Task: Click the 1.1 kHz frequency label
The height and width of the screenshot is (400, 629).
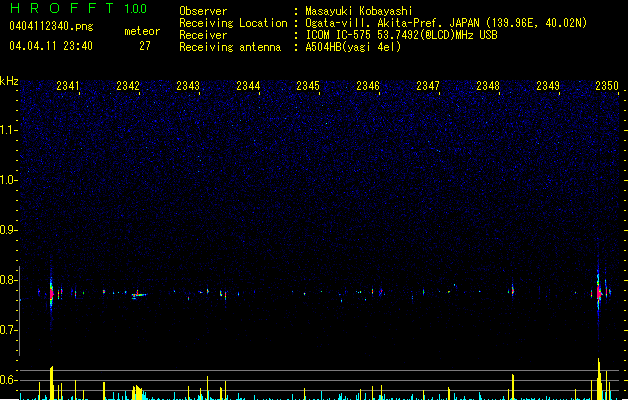Action: coord(8,130)
